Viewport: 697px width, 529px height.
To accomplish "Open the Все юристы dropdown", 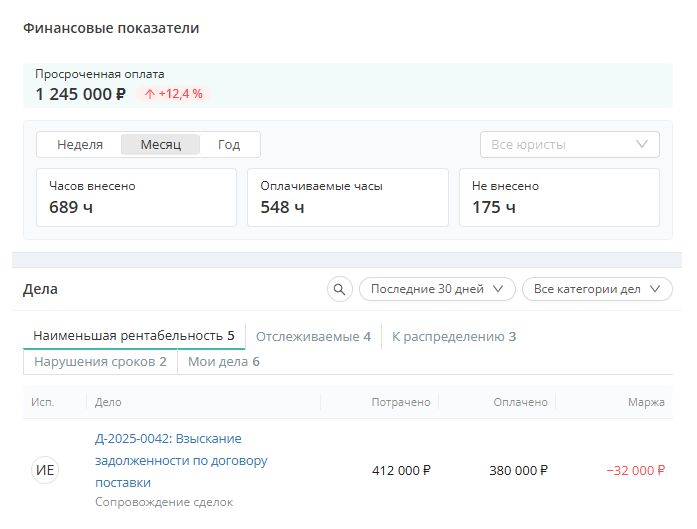I will 569,144.
